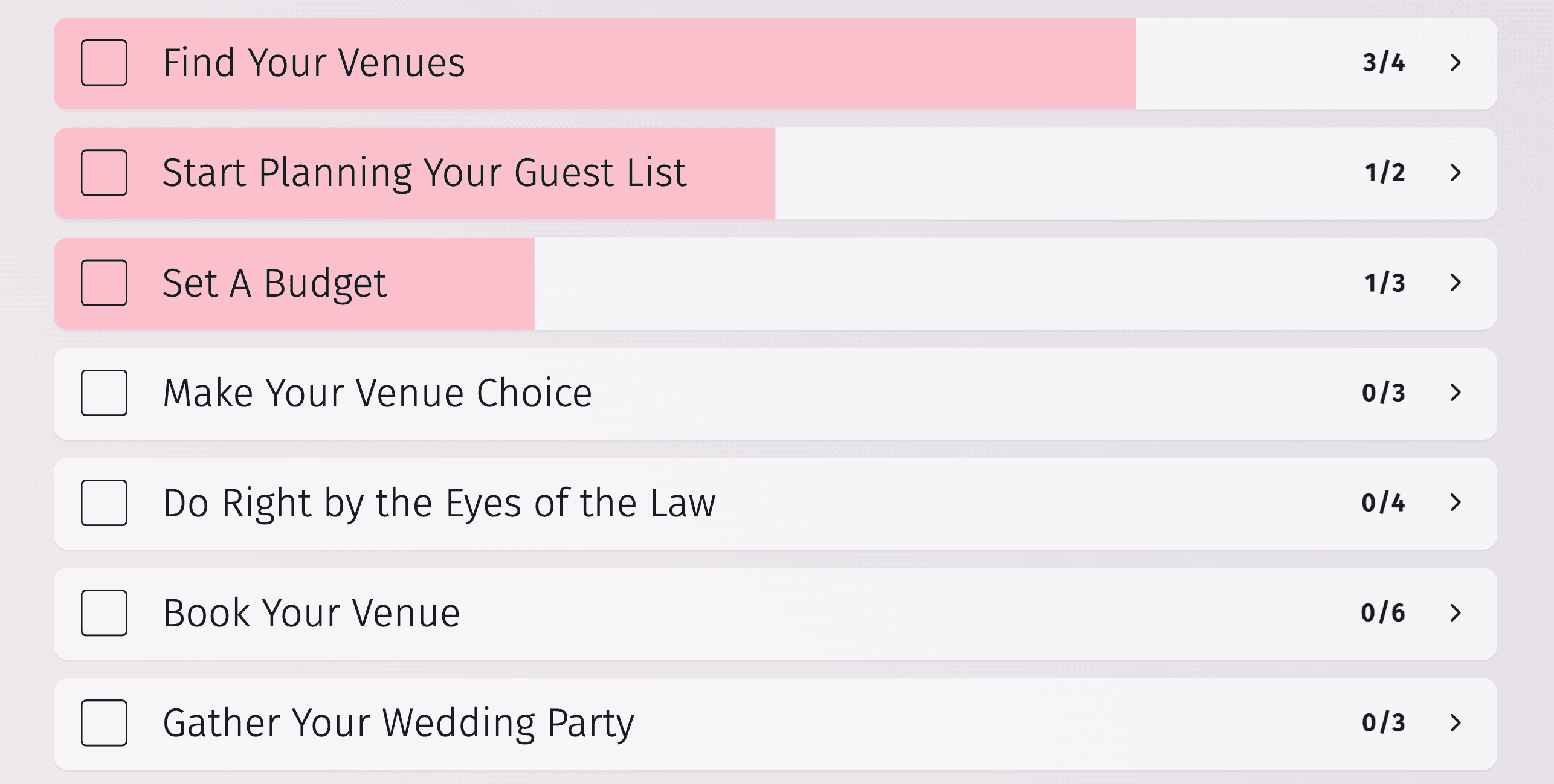Tick the Start Planning Your Guest List checkbox

[104, 173]
